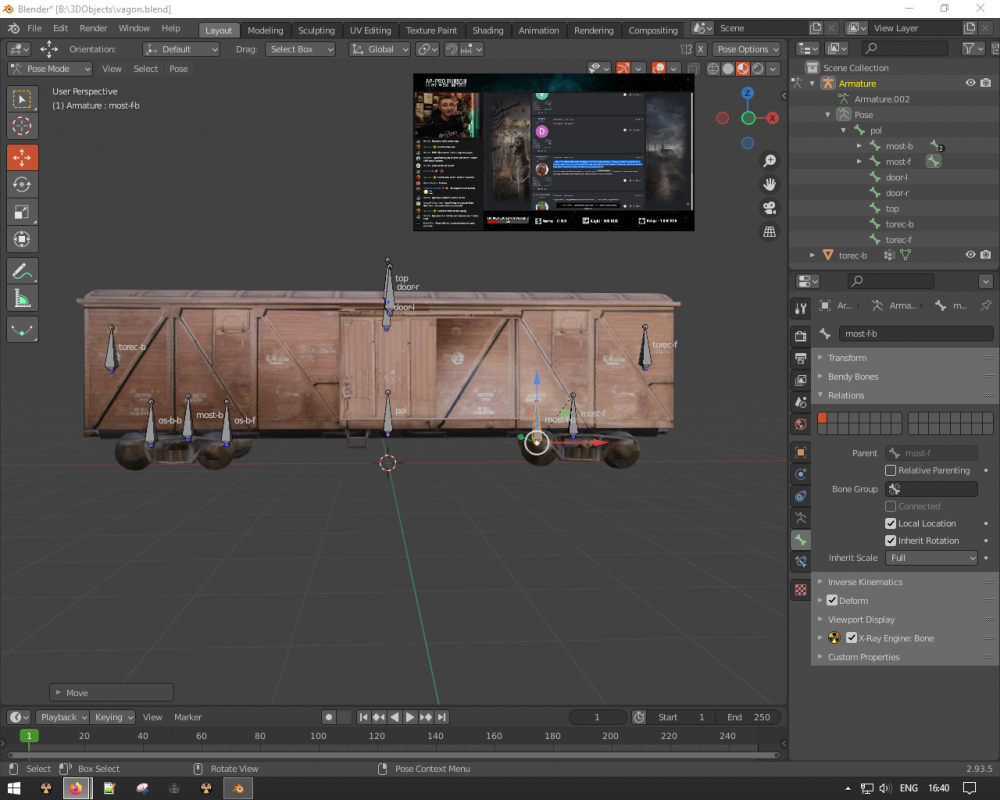The height and width of the screenshot is (800, 1000).
Task: Open the Render menu
Action: click(93, 29)
